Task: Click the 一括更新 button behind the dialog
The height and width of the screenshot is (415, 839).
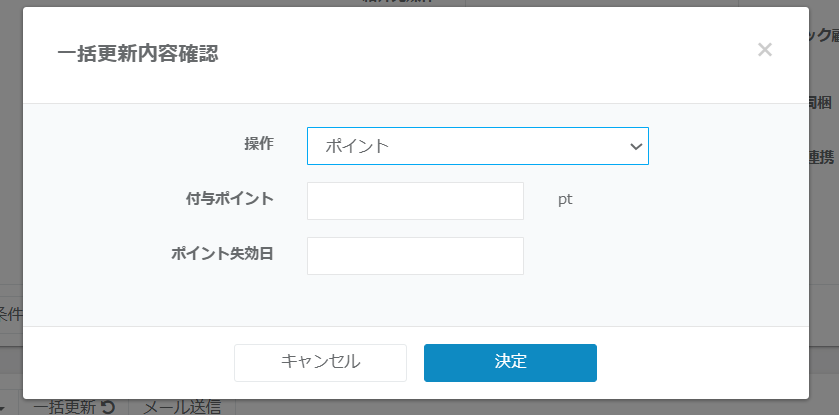Action: pos(65,407)
